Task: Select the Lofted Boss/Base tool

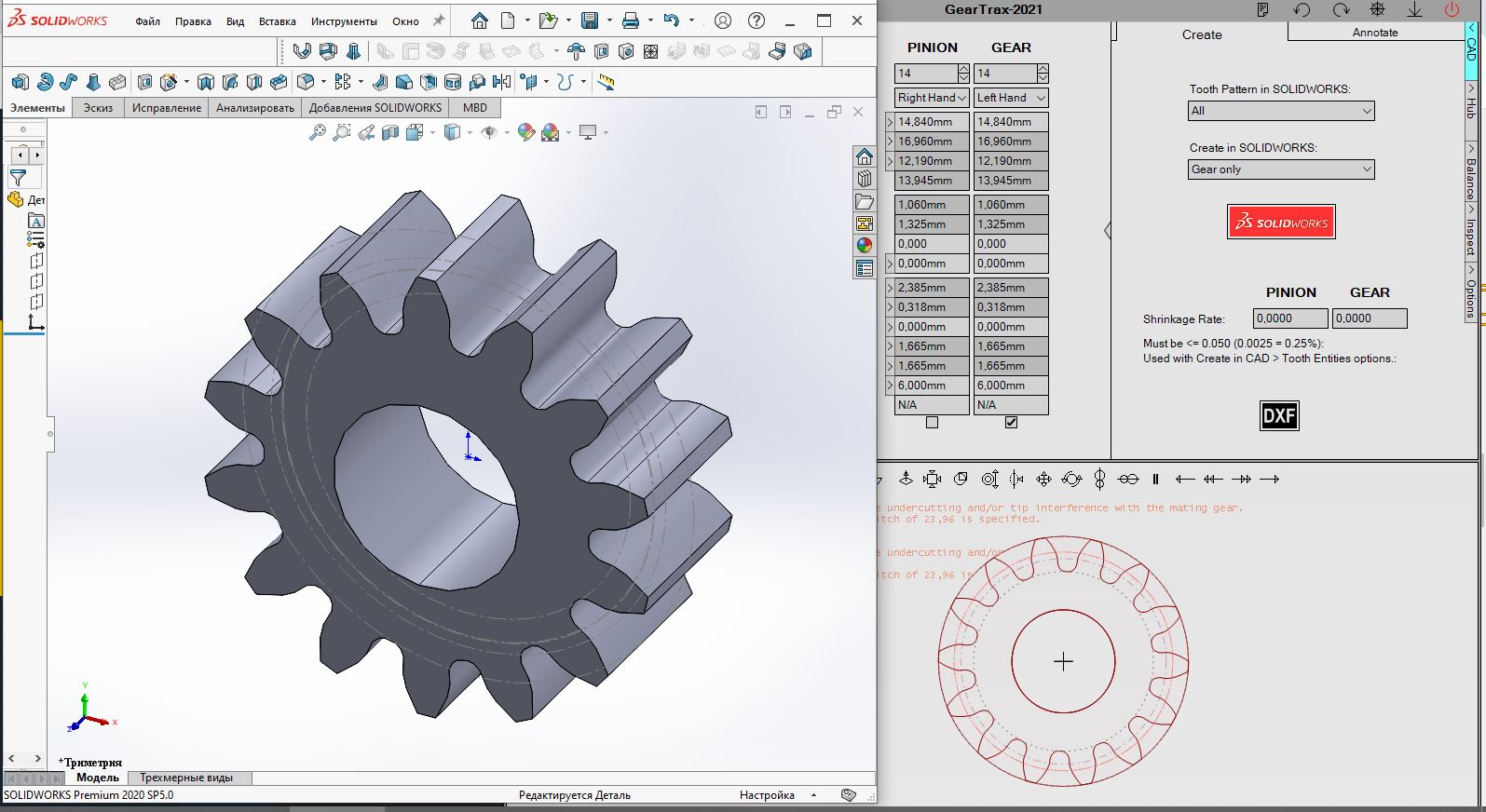Action: pyautogui.click(x=92, y=82)
